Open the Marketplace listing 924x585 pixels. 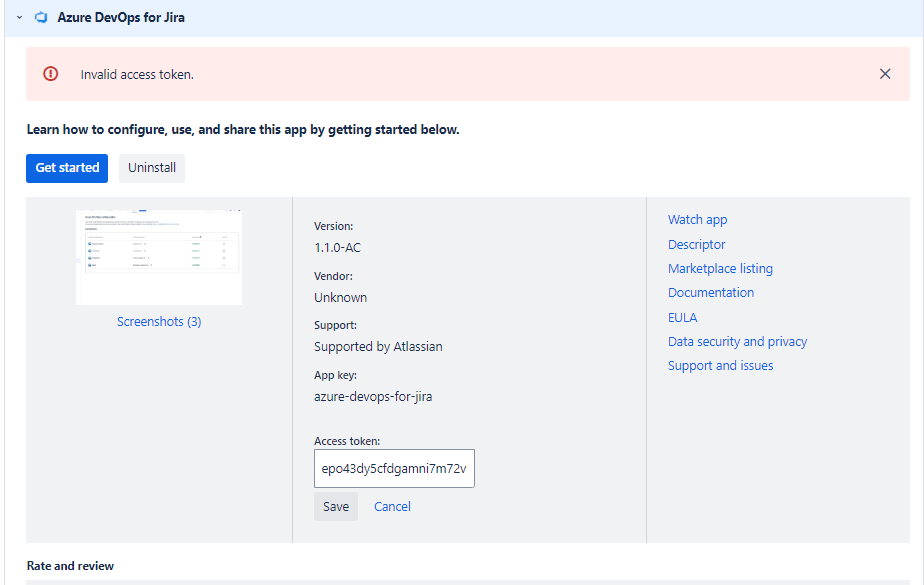click(x=720, y=268)
